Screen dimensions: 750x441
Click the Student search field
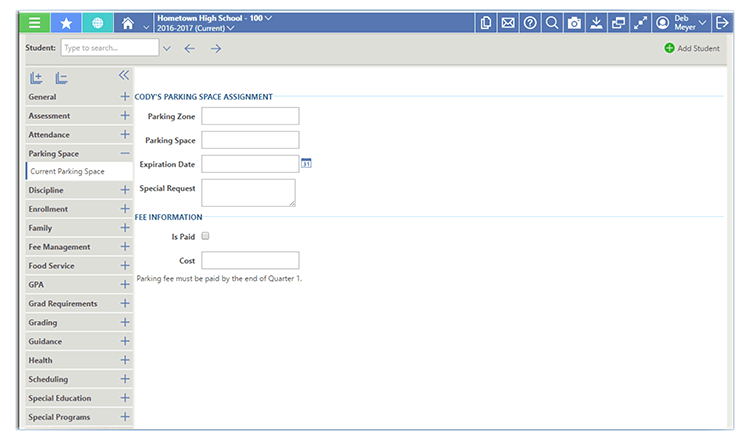tap(110, 48)
